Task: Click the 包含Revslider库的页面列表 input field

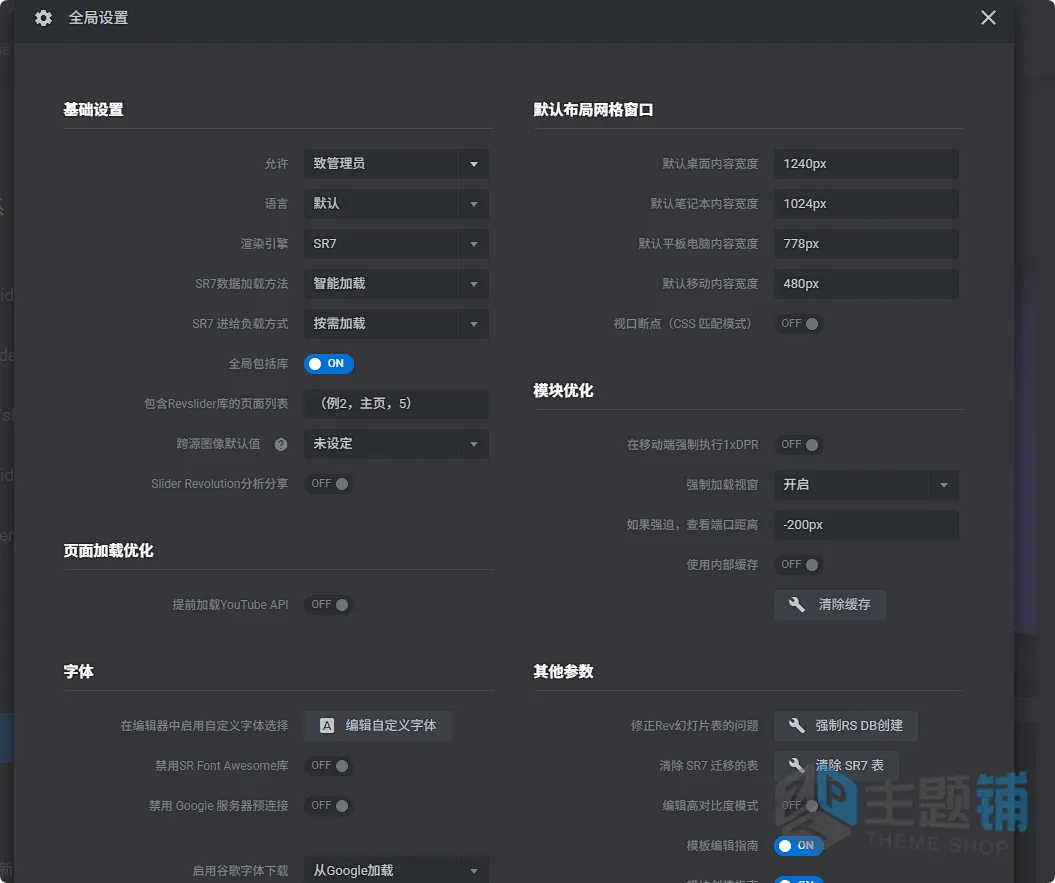Action: pyautogui.click(x=396, y=404)
